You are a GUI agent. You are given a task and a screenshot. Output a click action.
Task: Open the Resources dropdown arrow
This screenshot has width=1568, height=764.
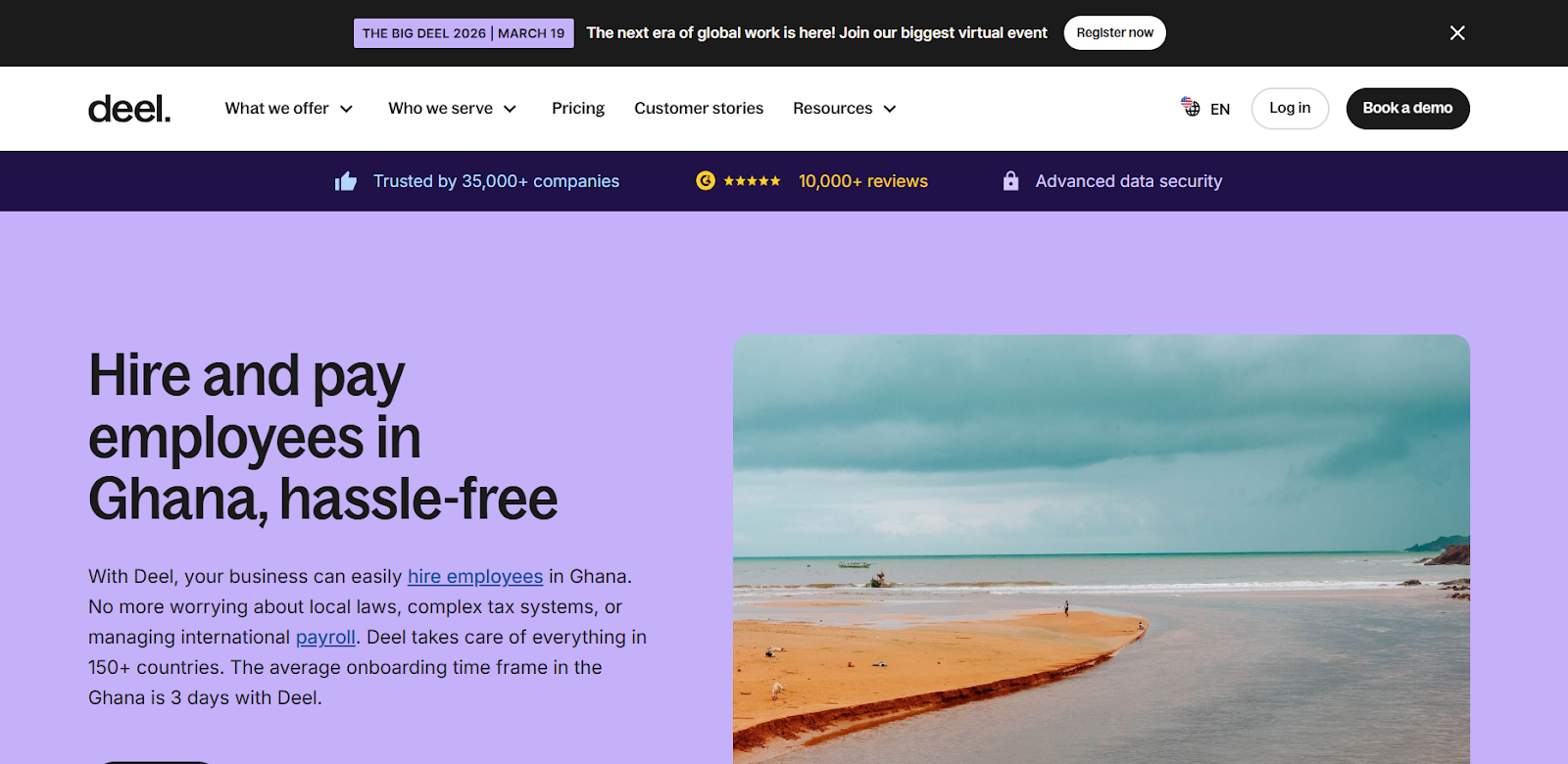(890, 109)
